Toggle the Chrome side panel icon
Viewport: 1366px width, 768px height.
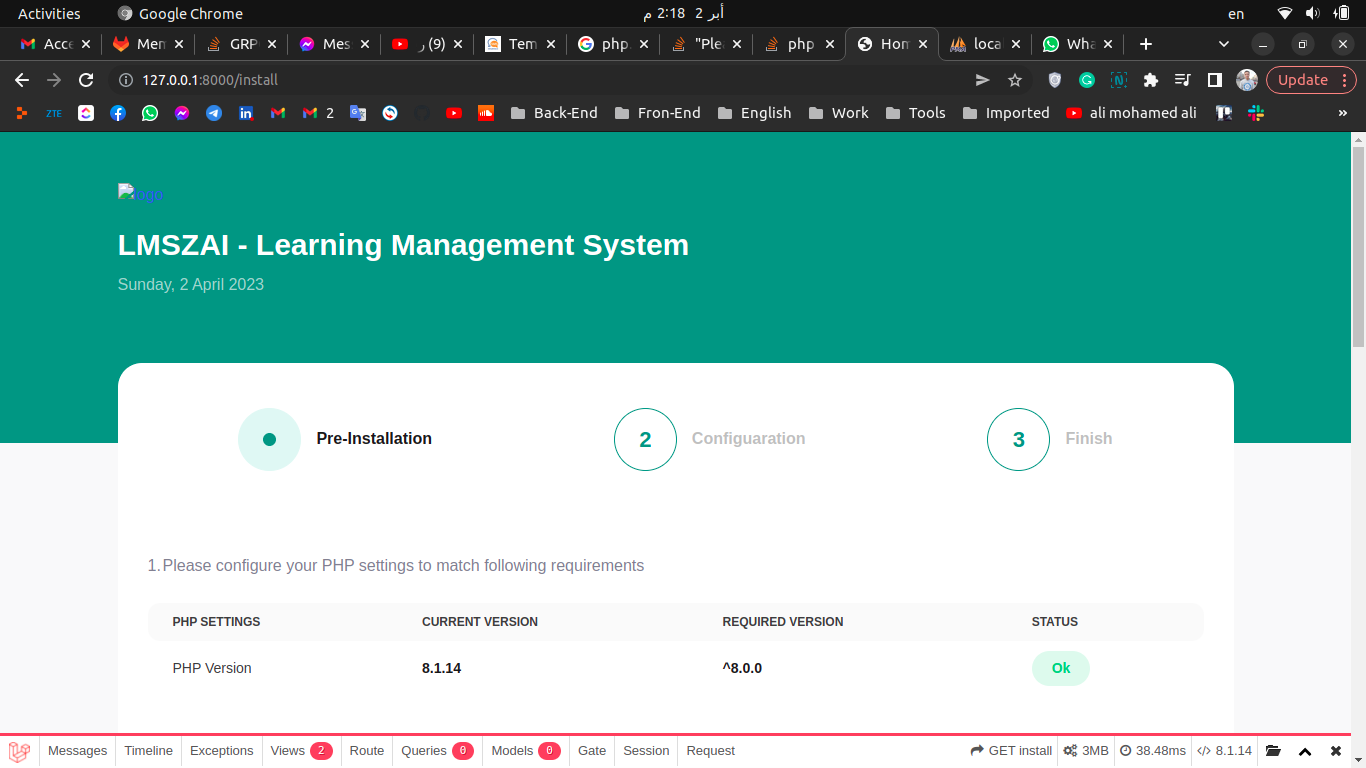(x=1215, y=80)
